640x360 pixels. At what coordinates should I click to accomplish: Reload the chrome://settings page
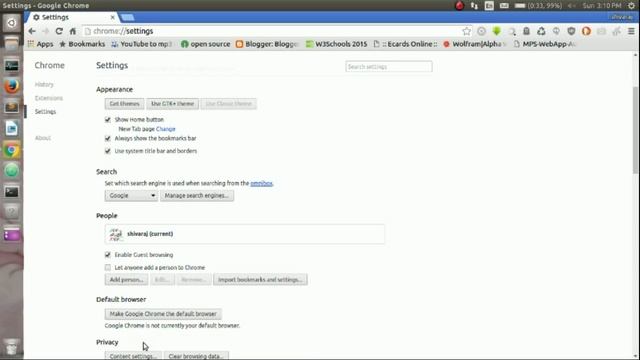[59, 31]
